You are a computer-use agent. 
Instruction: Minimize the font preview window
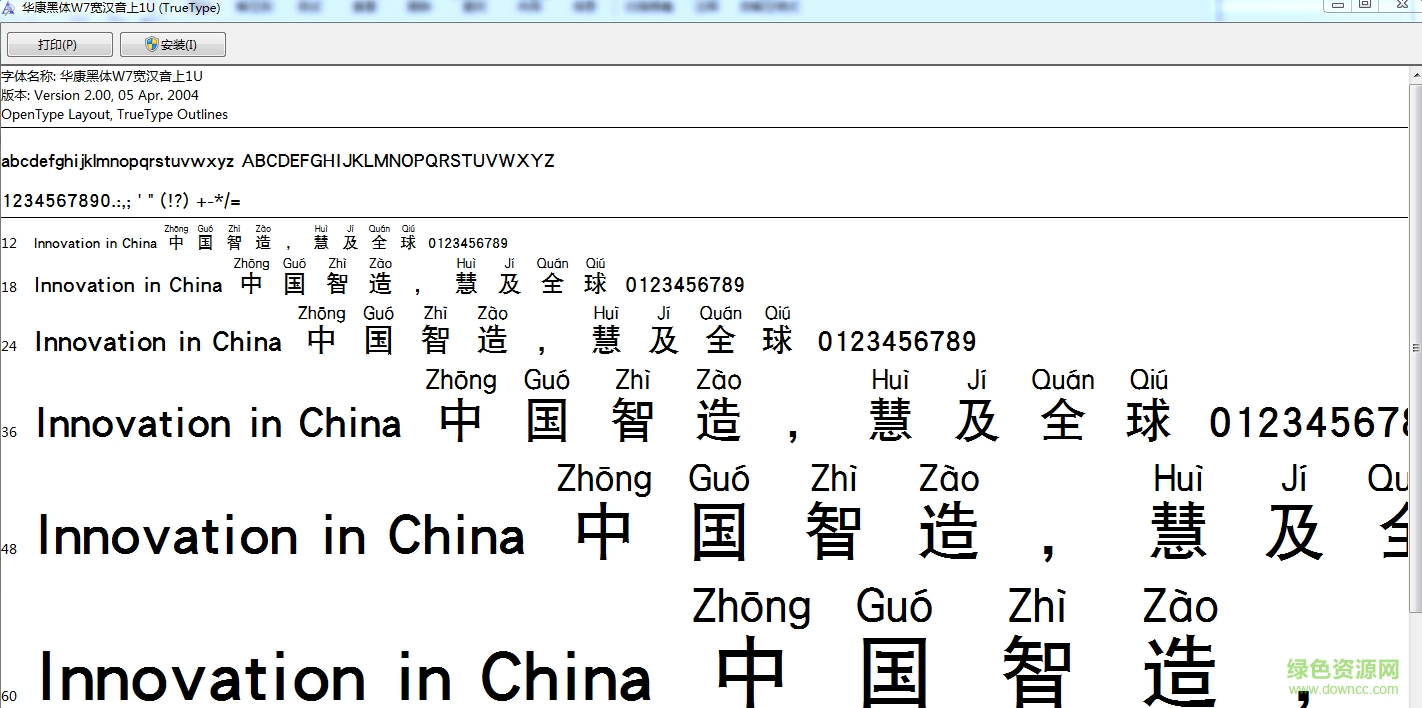click(1337, 5)
